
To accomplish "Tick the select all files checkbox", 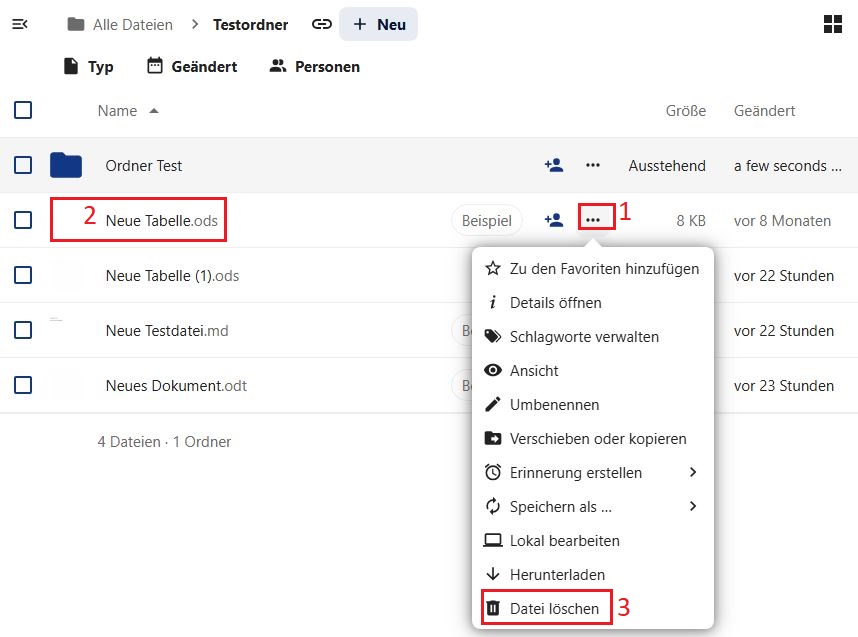I will click(x=23, y=111).
